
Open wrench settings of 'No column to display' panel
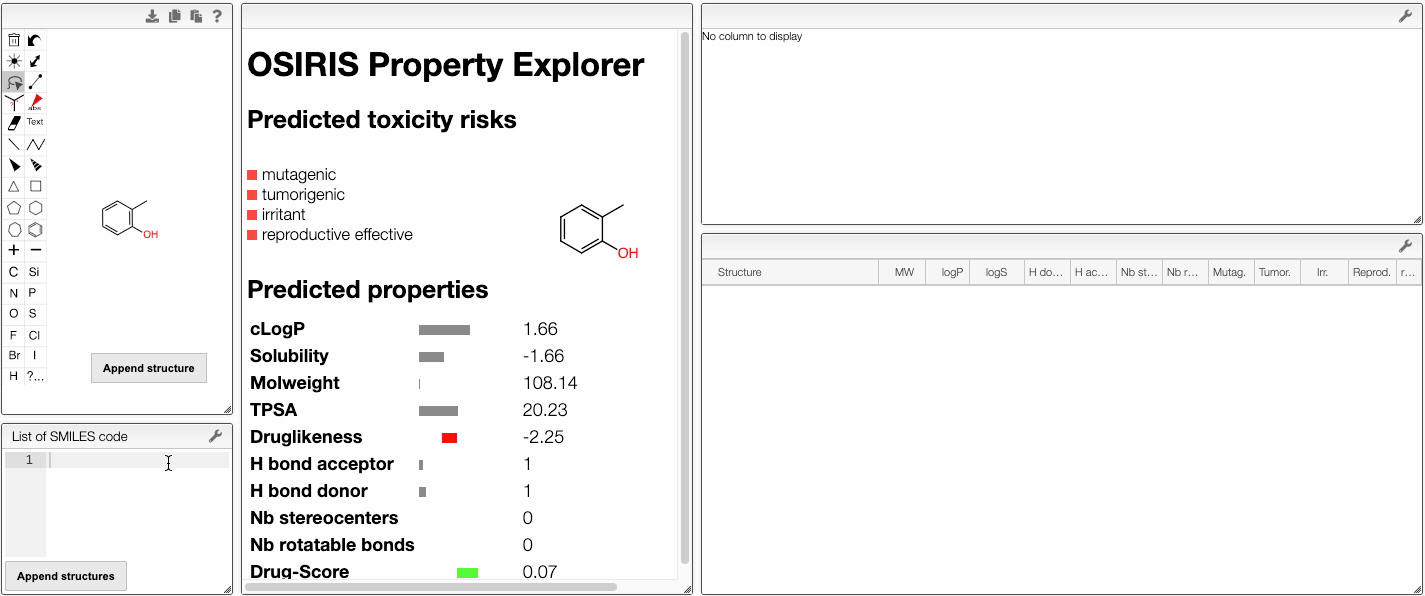(x=1404, y=16)
